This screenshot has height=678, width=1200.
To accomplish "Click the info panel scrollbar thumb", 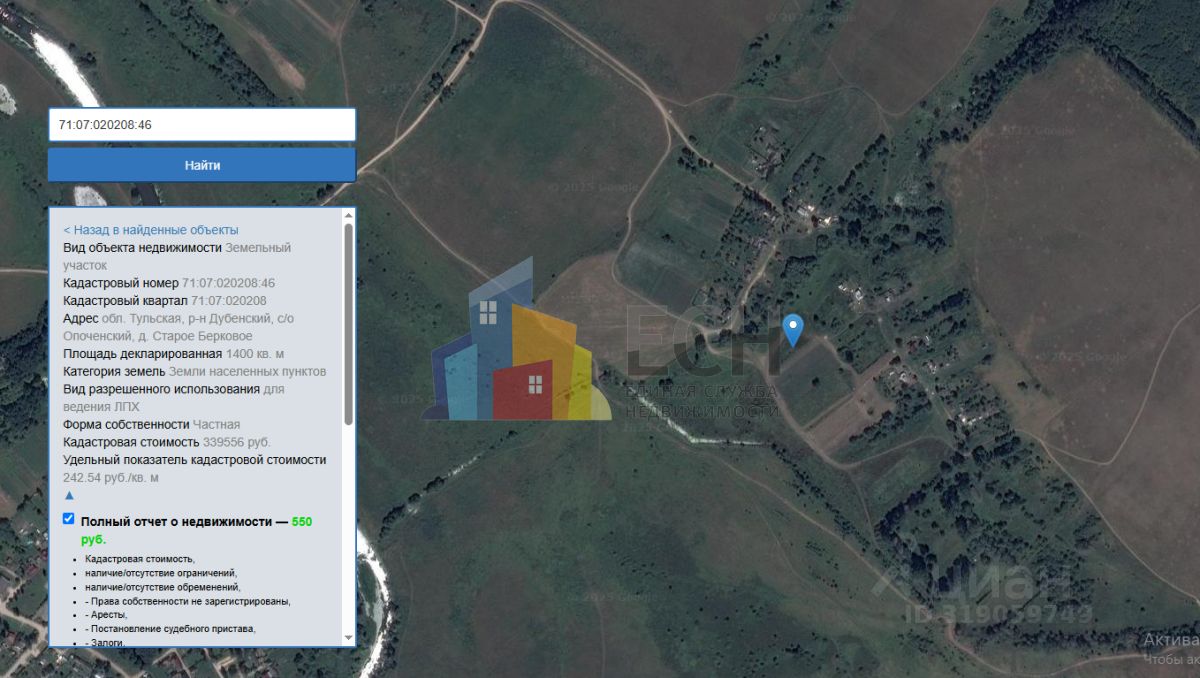I will coord(348,323).
